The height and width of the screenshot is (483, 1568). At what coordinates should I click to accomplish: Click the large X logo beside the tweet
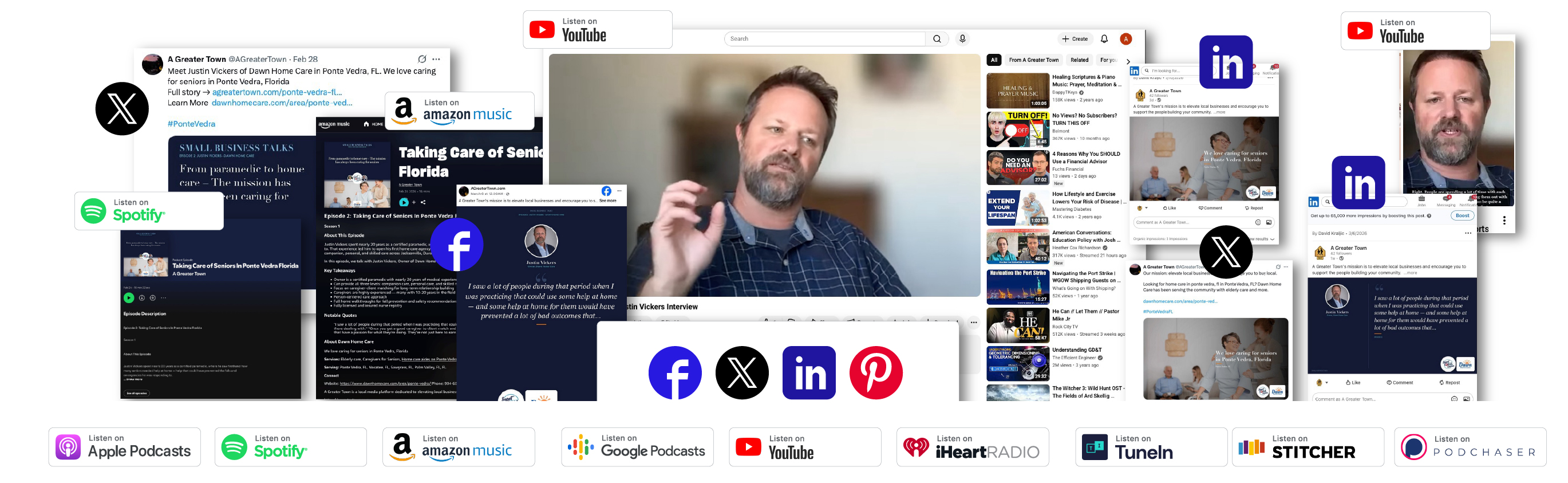tap(123, 108)
